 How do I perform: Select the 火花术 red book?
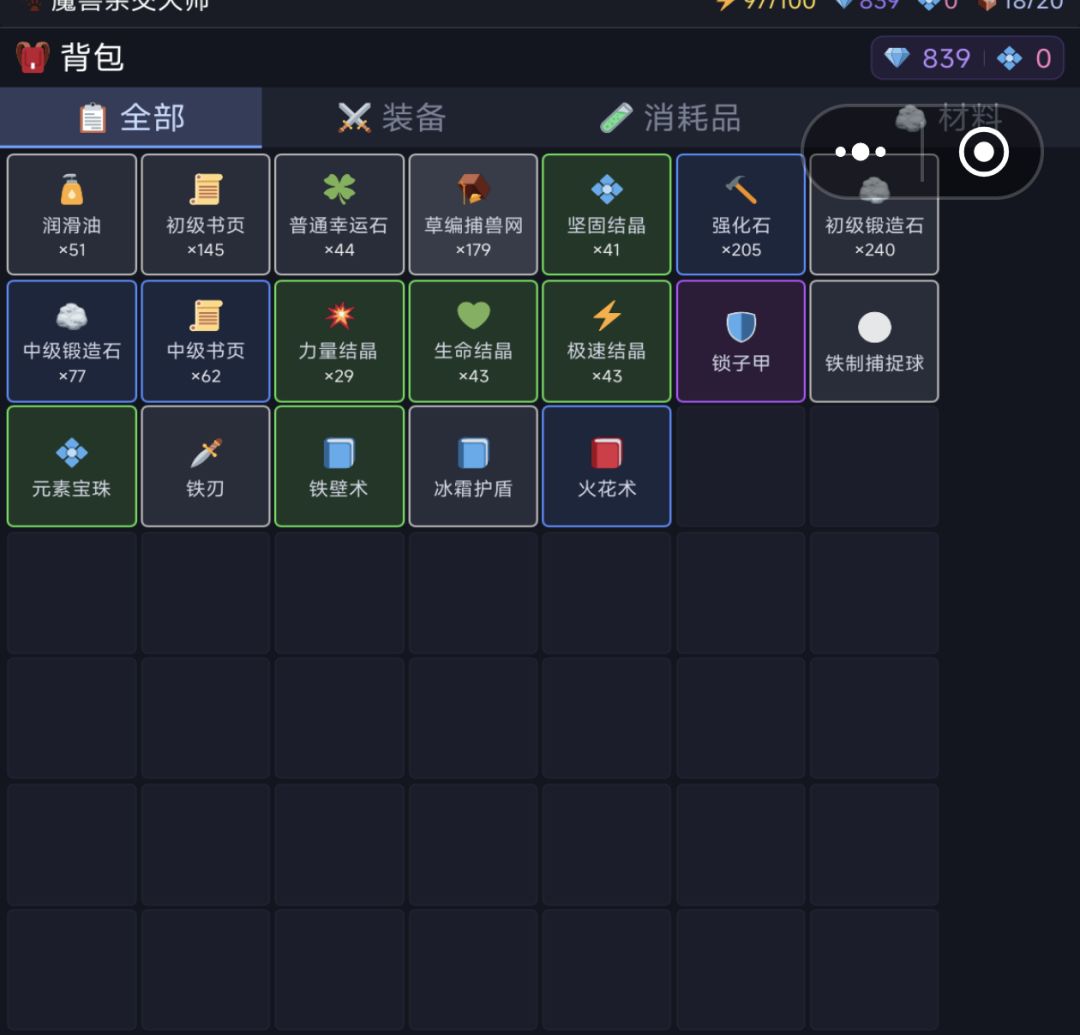pyautogui.click(x=607, y=466)
